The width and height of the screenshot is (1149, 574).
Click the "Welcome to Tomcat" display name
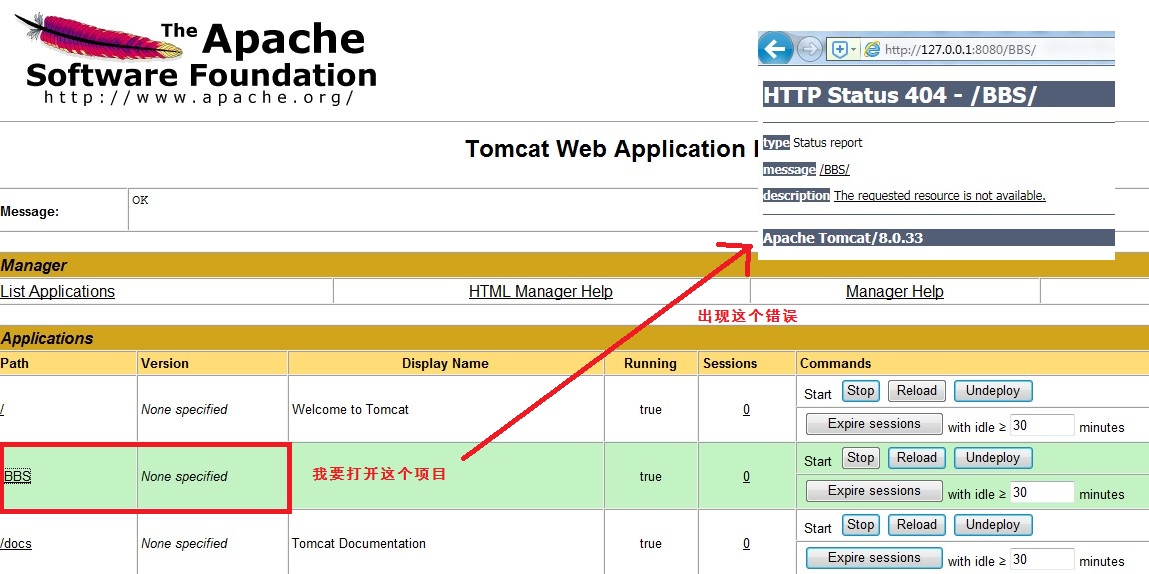(x=350, y=409)
